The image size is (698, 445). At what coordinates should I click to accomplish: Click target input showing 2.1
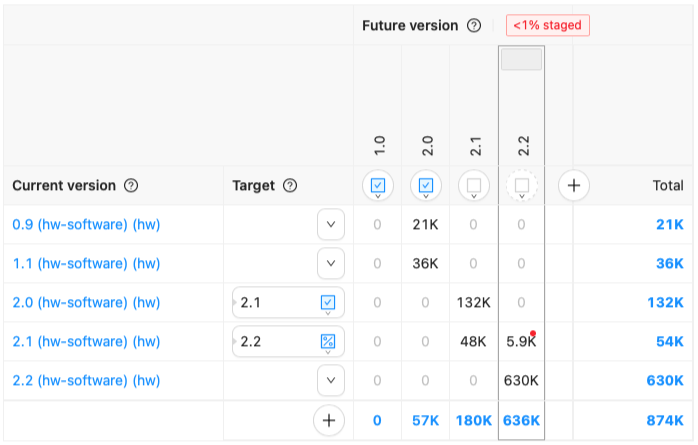(x=275, y=302)
